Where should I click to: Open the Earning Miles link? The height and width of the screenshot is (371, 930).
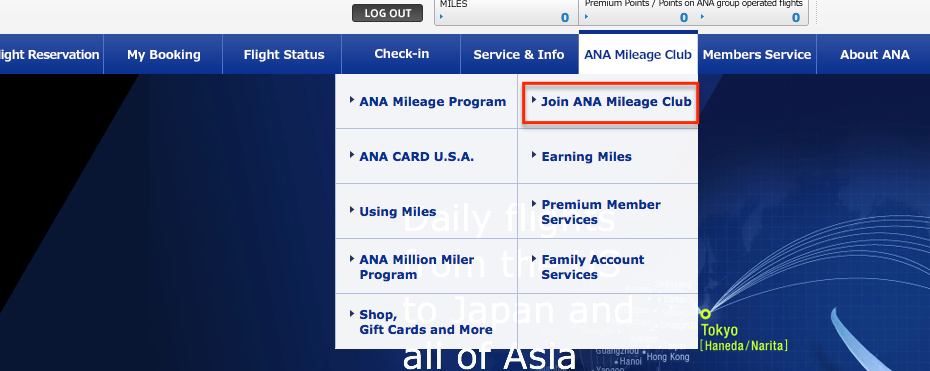tap(586, 156)
